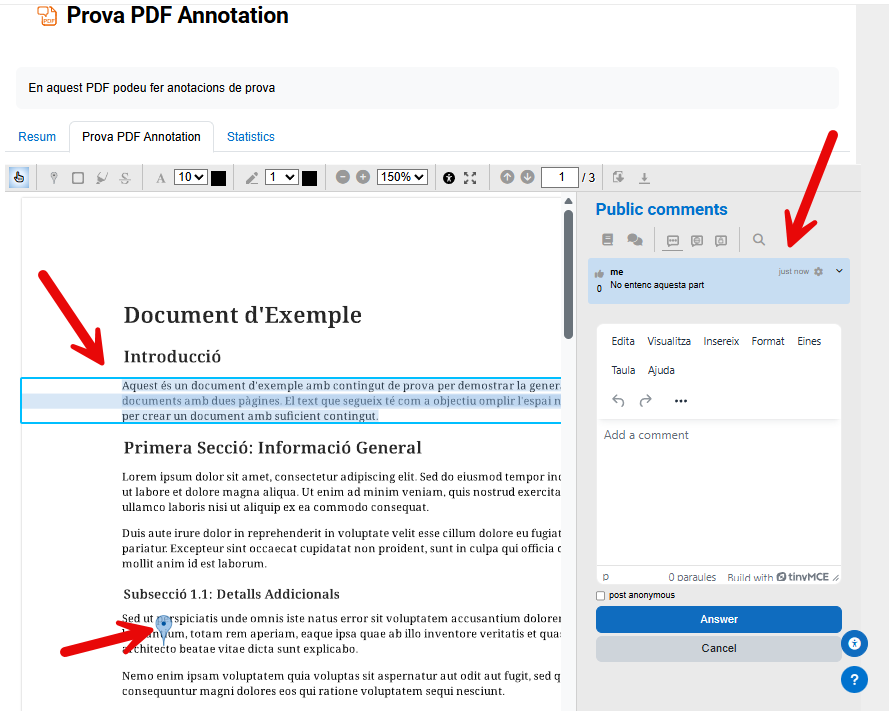Enter fullscreen mode in the PDF viewer
The height and width of the screenshot is (711, 889).
(470, 178)
